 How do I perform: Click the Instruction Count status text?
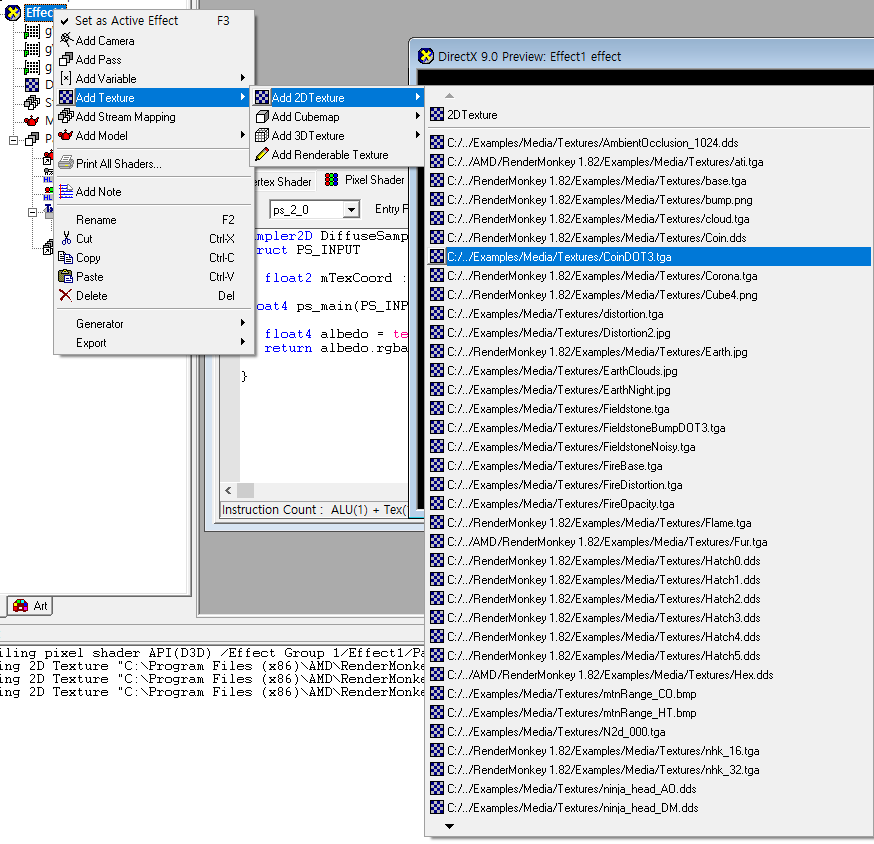(315, 510)
